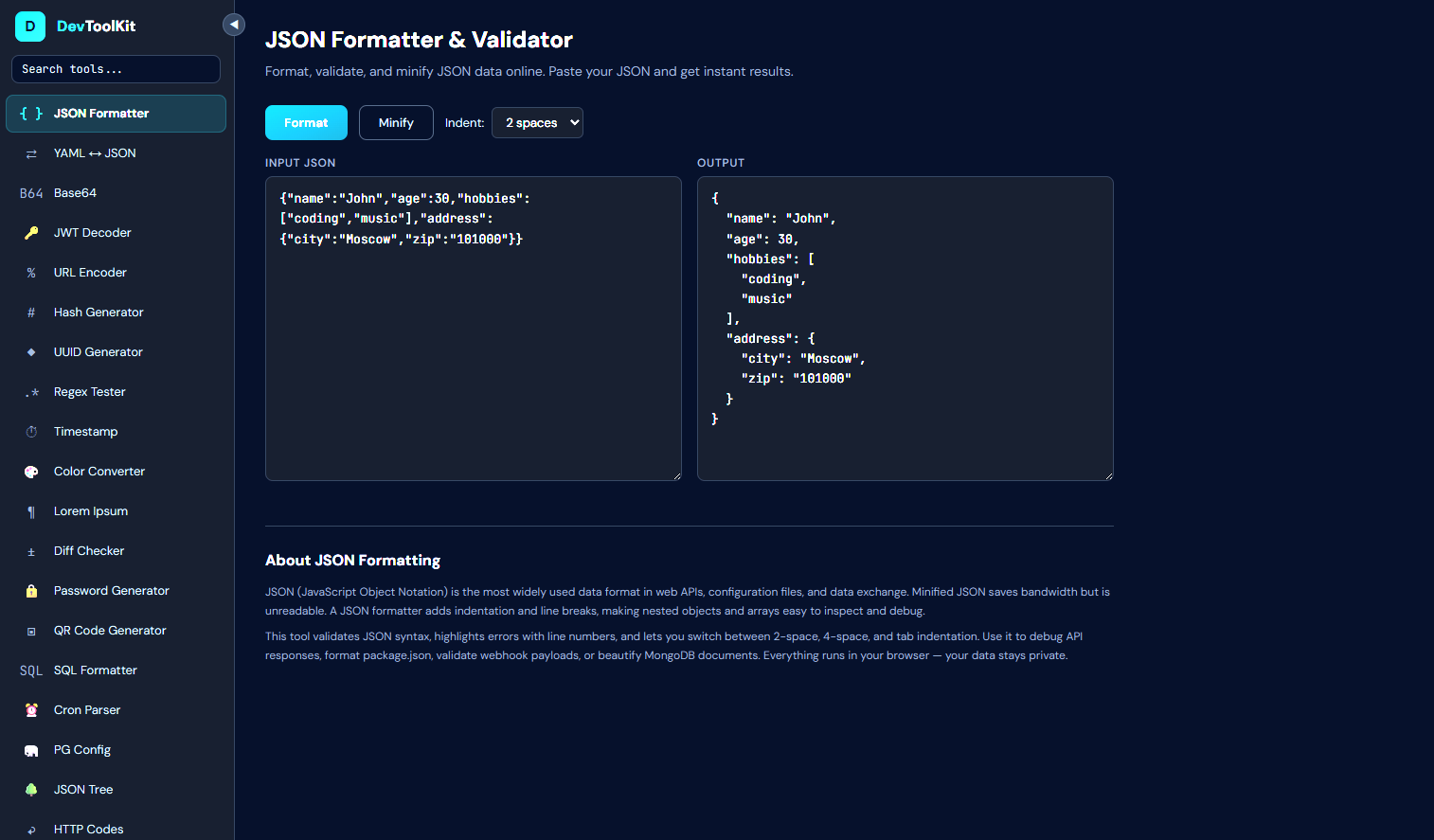Open the Base64 encoder tool
The width and height of the screenshot is (1434, 840).
74,192
